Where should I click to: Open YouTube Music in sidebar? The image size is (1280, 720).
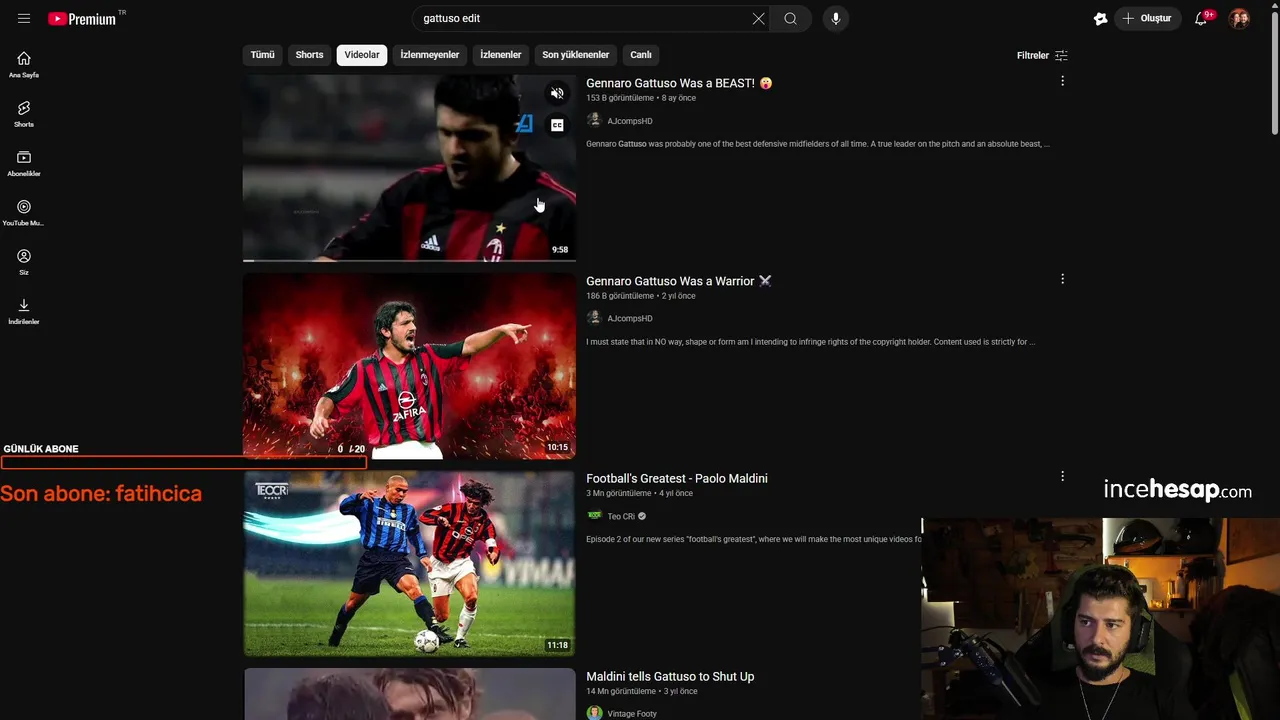(x=24, y=212)
